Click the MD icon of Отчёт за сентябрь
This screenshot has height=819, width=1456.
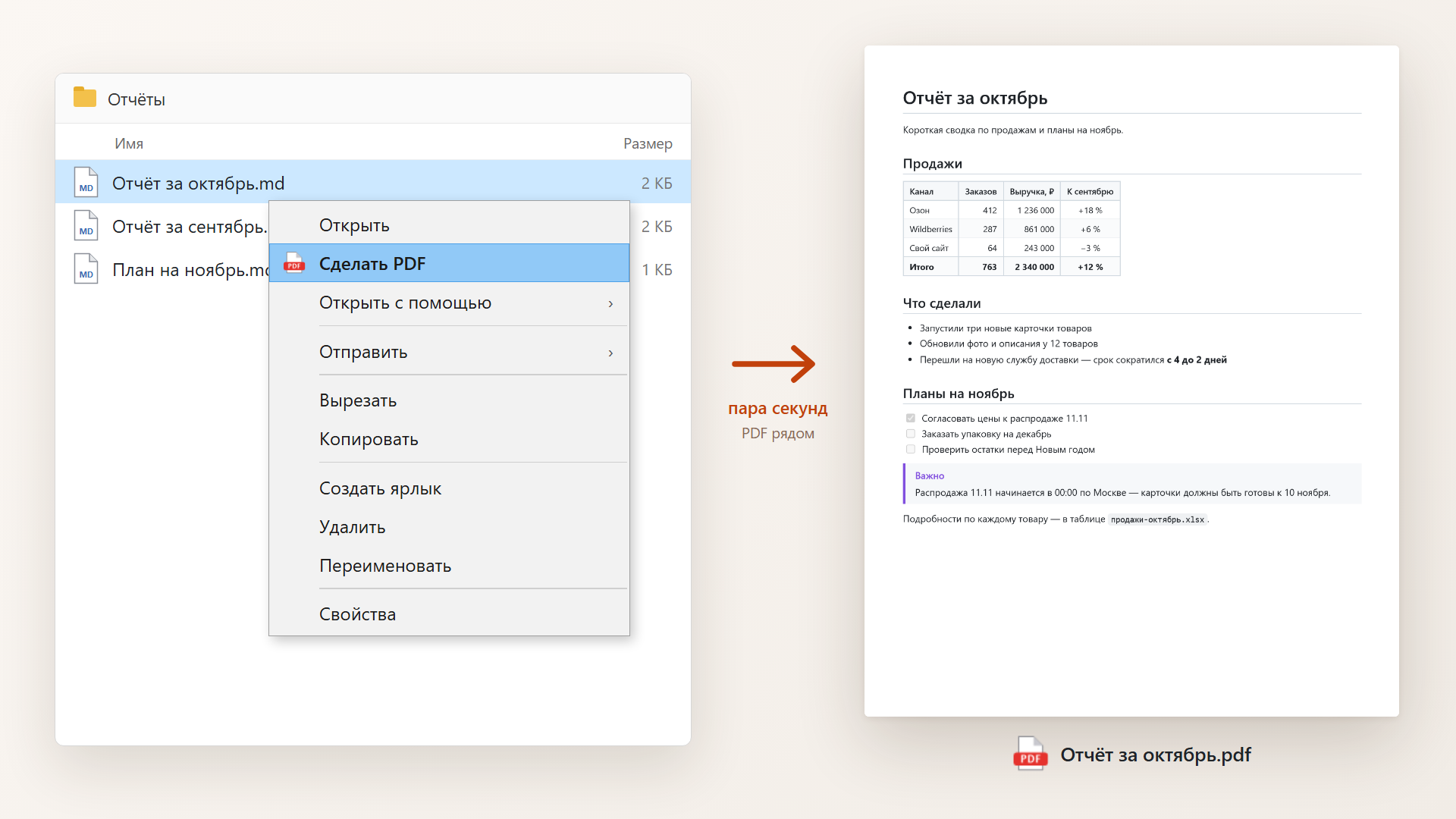pos(86,226)
